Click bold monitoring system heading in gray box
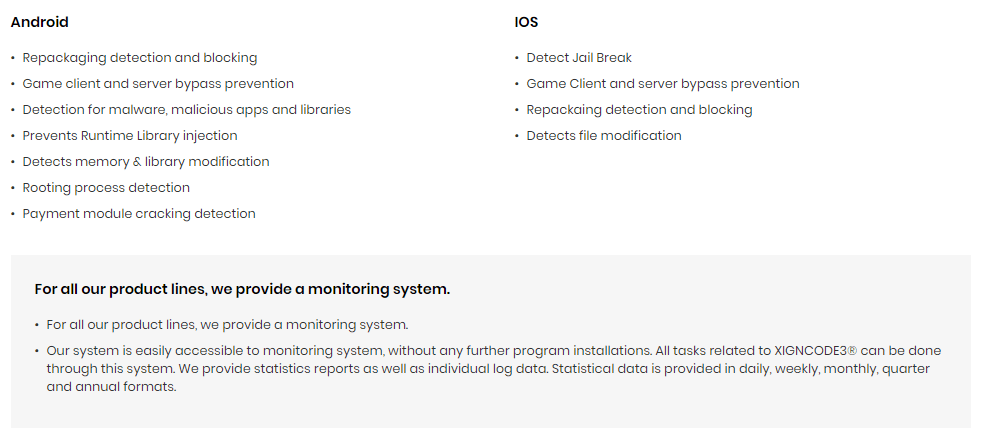Viewport: 985px width, 444px height. 242,290
